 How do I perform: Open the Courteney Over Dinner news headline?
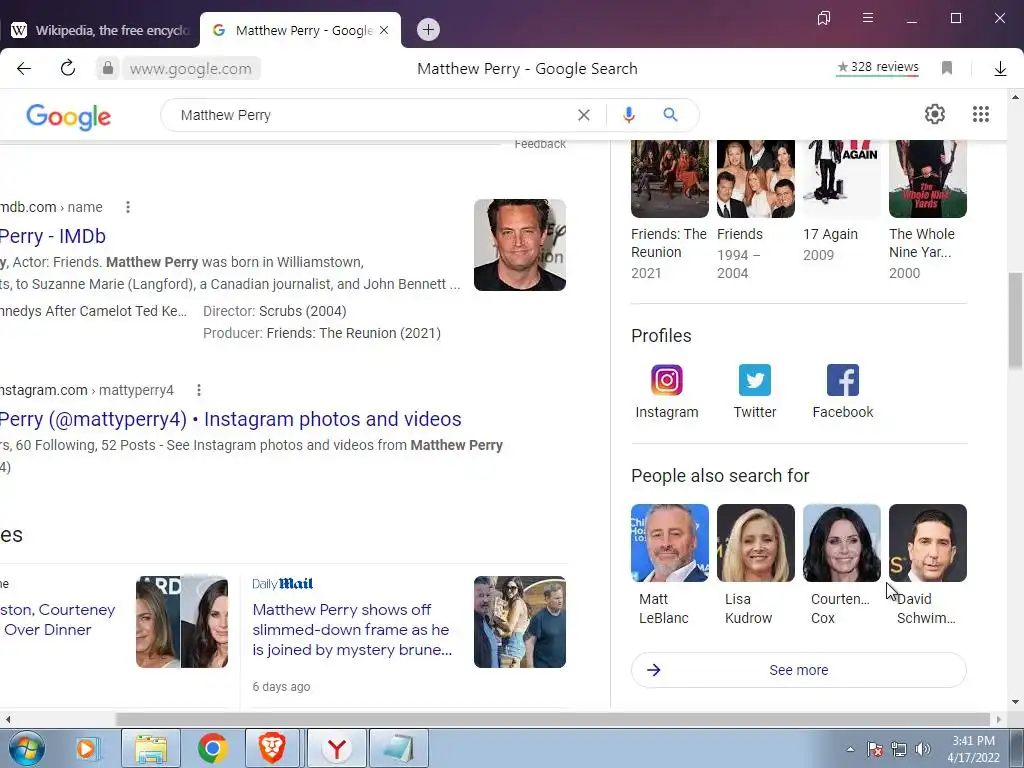tap(57, 620)
